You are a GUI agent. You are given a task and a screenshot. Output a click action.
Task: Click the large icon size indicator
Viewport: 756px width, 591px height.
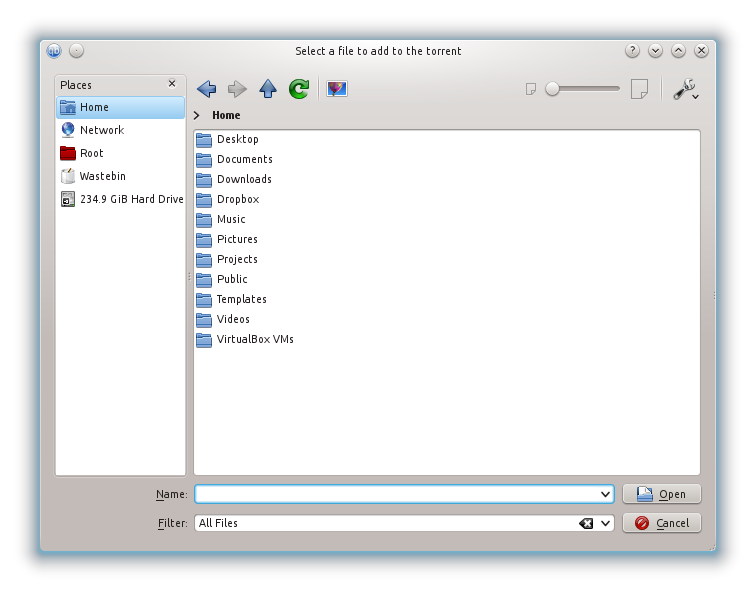[639, 89]
